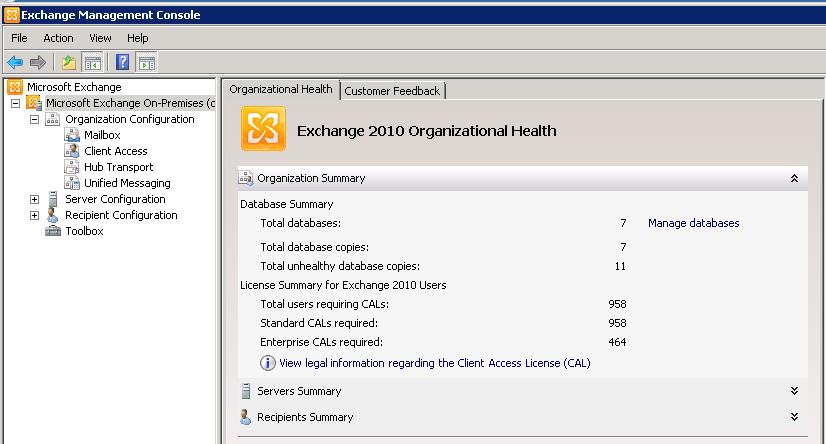Toggle the Show/Hide Console Tree icon
Screen dimensions: 826x444
(x=93, y=63)
